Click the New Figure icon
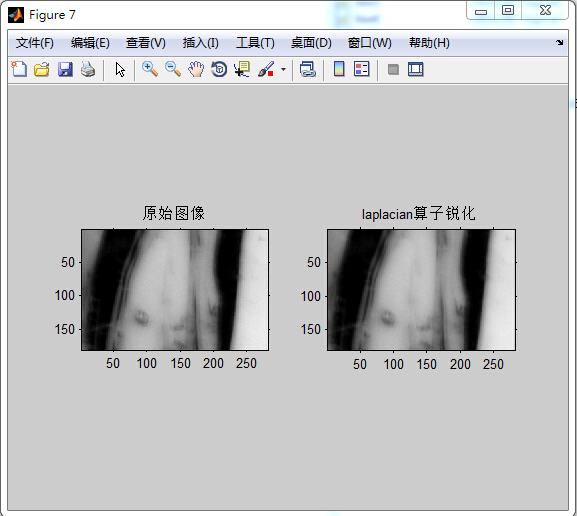This screenshot has height=516, width=577. coord(19,69)
